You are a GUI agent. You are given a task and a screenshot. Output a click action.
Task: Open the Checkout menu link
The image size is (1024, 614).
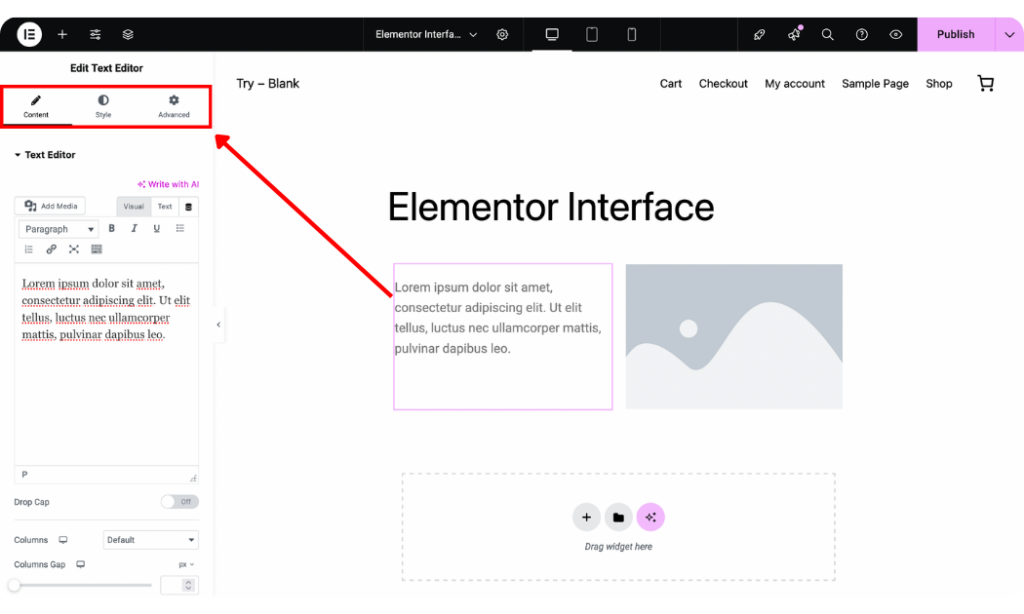point(723,84)
